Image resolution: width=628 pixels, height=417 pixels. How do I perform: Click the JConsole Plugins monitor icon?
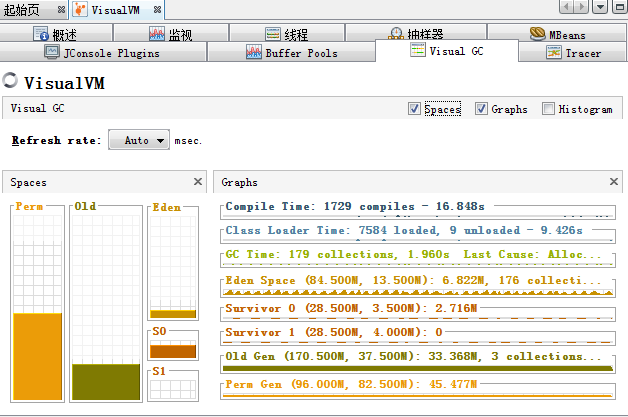pos(52,52)
